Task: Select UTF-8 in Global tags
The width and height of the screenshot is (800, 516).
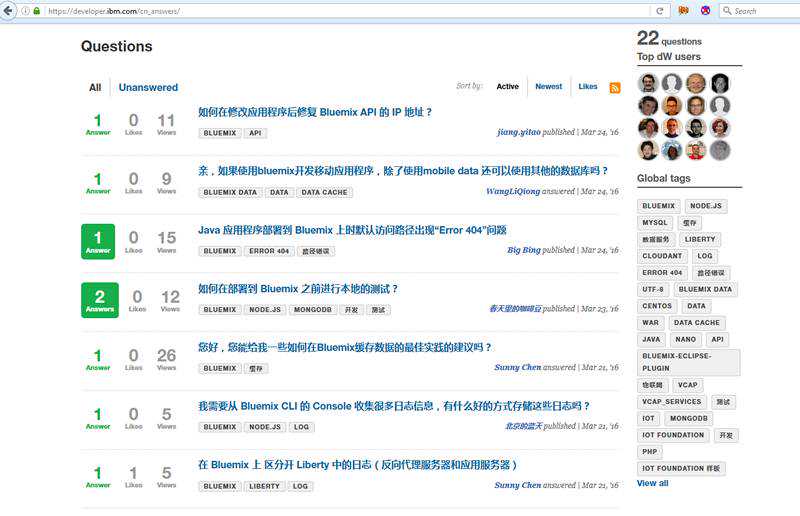Action: pos(653,289)
